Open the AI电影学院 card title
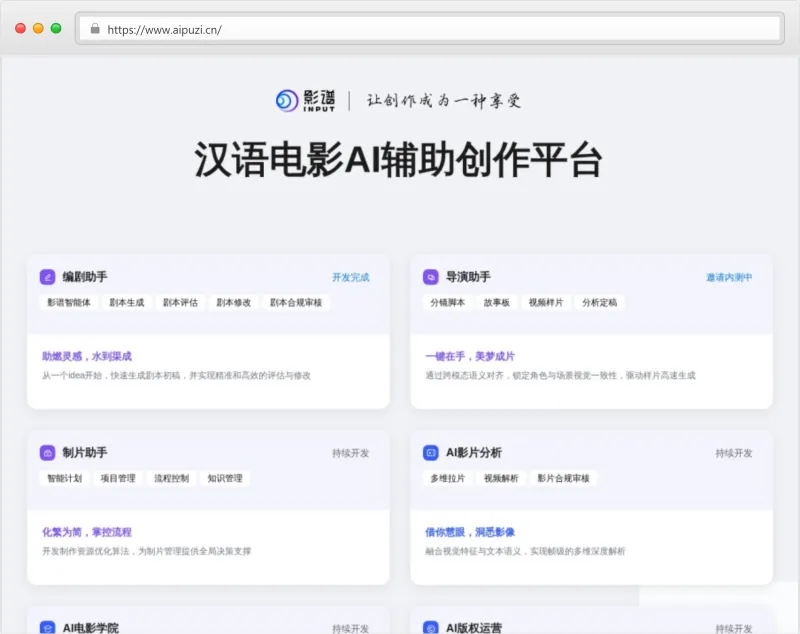Screen dimensions: 800x634 tap(91, 628)
